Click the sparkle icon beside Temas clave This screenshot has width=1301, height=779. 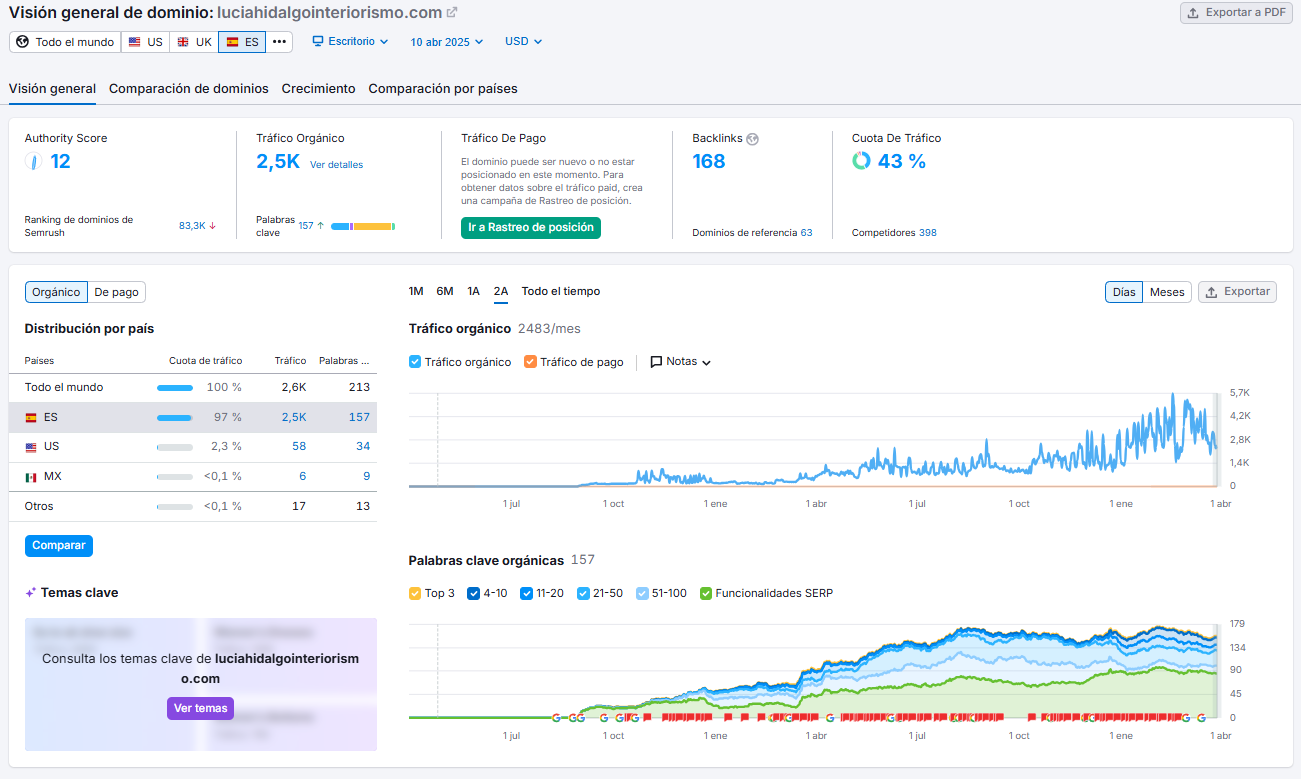[31, 593]
